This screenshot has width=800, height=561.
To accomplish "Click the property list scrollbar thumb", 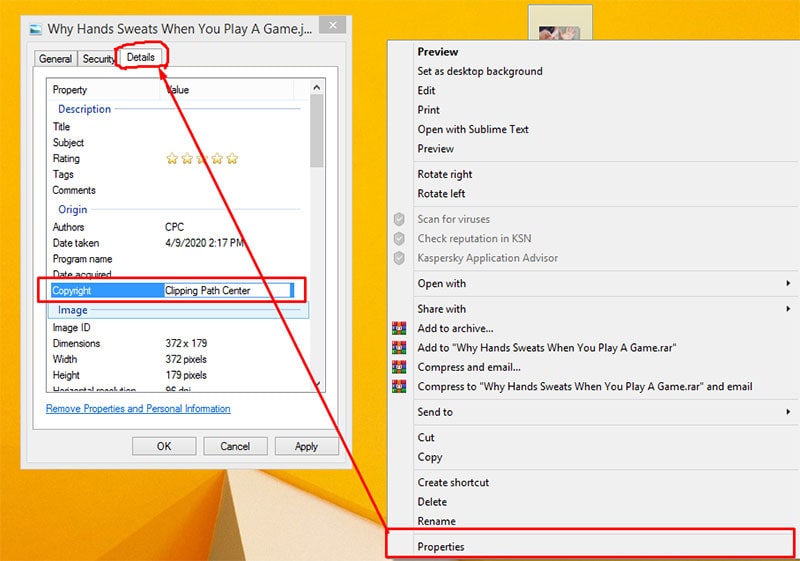I will (317, 131).
